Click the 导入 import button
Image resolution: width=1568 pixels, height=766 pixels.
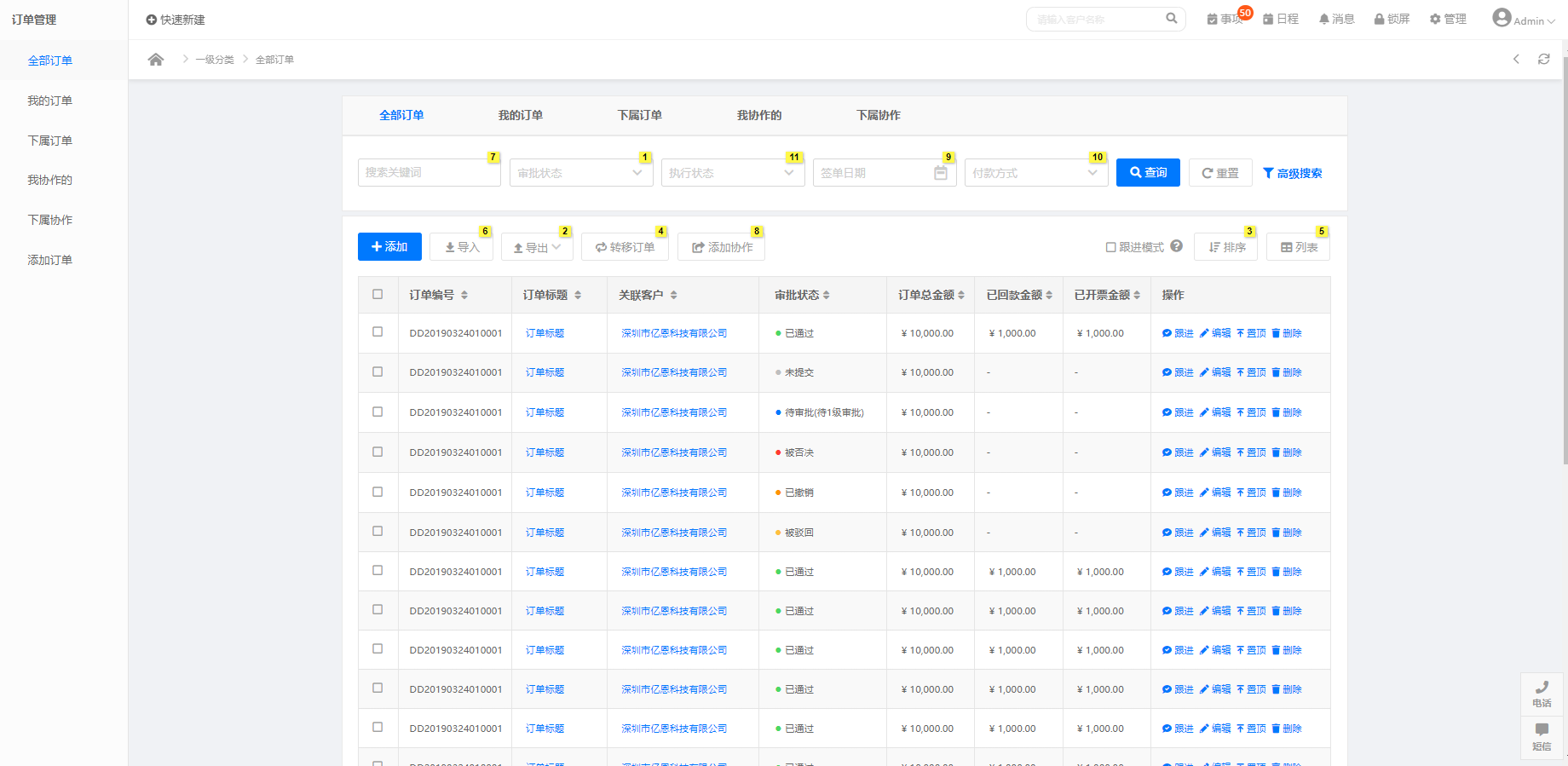[x=461, y=247]
